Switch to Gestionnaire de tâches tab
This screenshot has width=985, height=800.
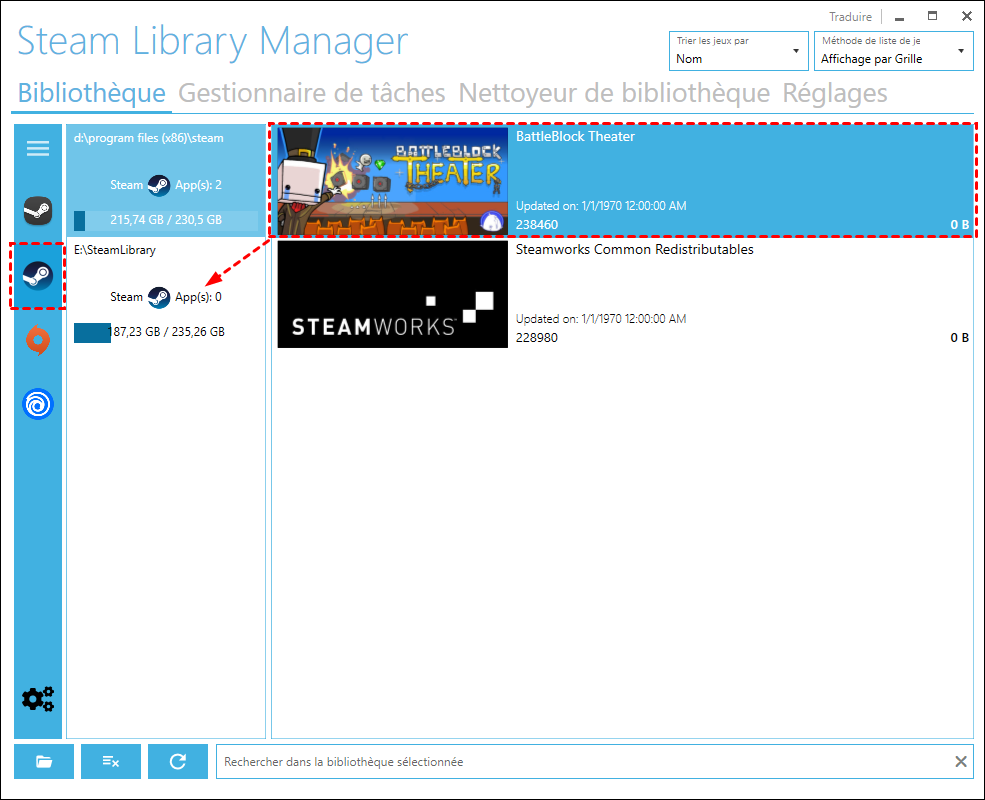(x=312, y=93)
